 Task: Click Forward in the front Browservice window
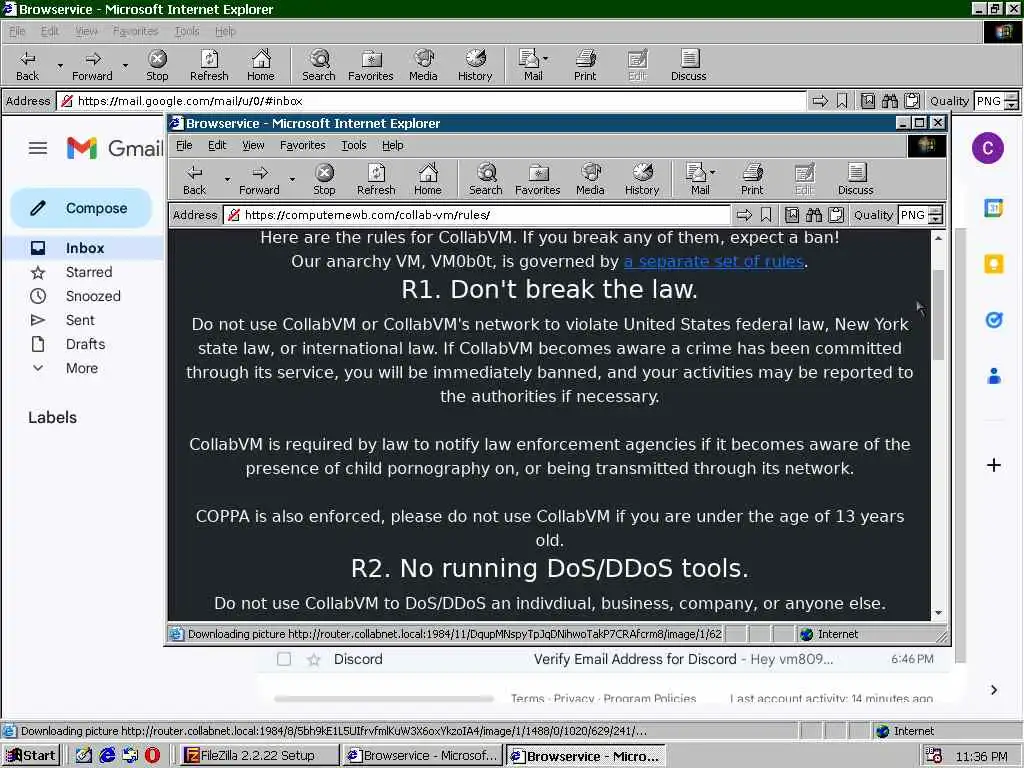click(259, 180)
